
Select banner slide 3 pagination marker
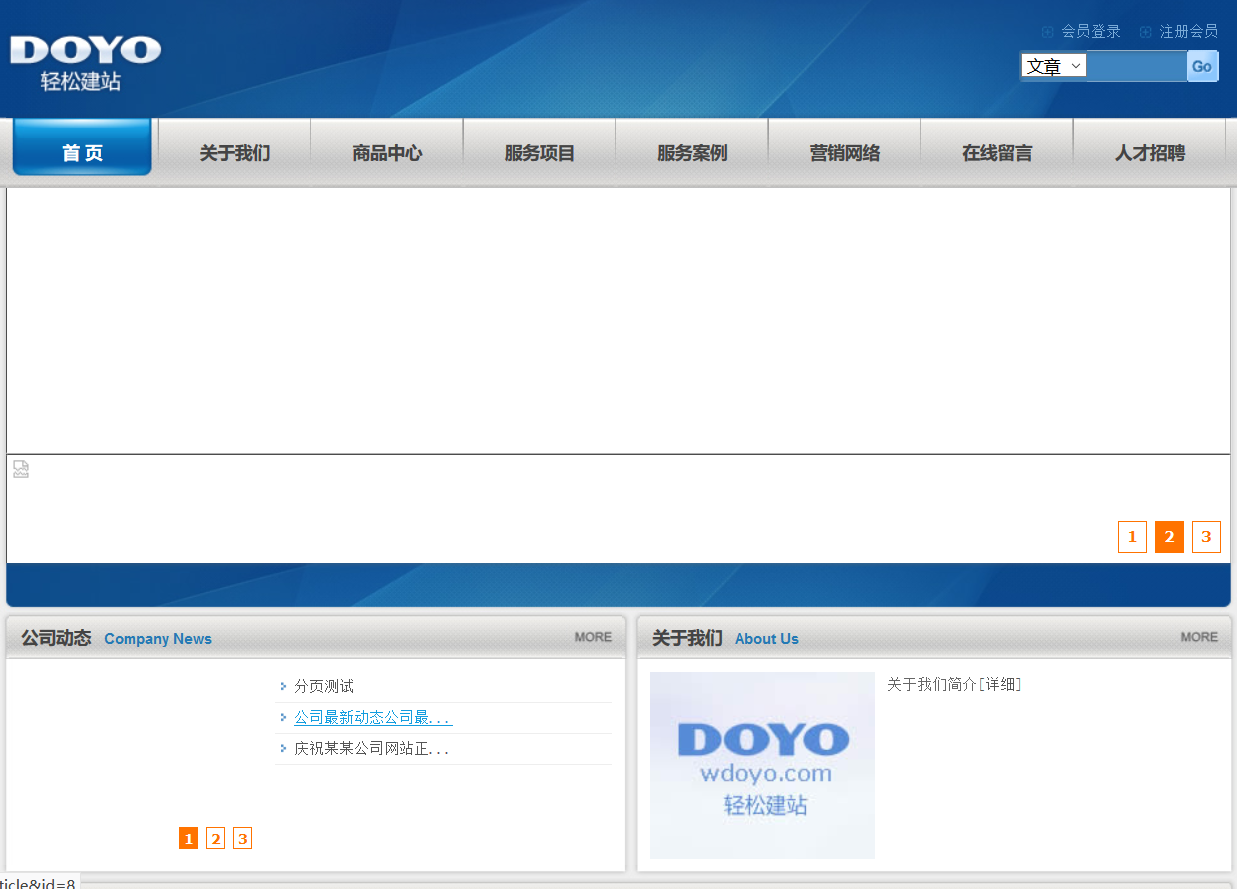(1206, 537)
